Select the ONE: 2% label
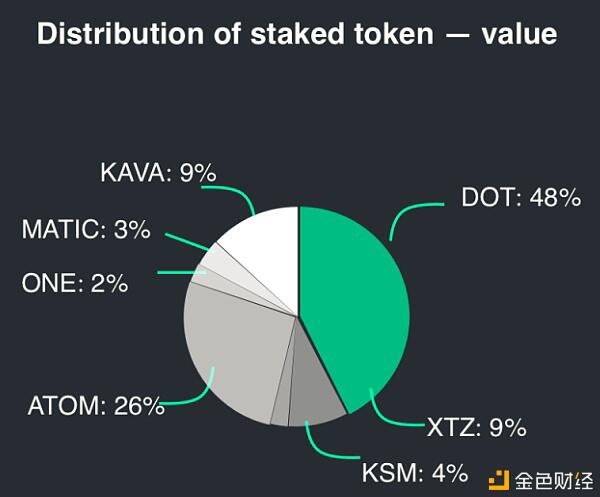Screen dimensions: 600x497 click(75, 284)
